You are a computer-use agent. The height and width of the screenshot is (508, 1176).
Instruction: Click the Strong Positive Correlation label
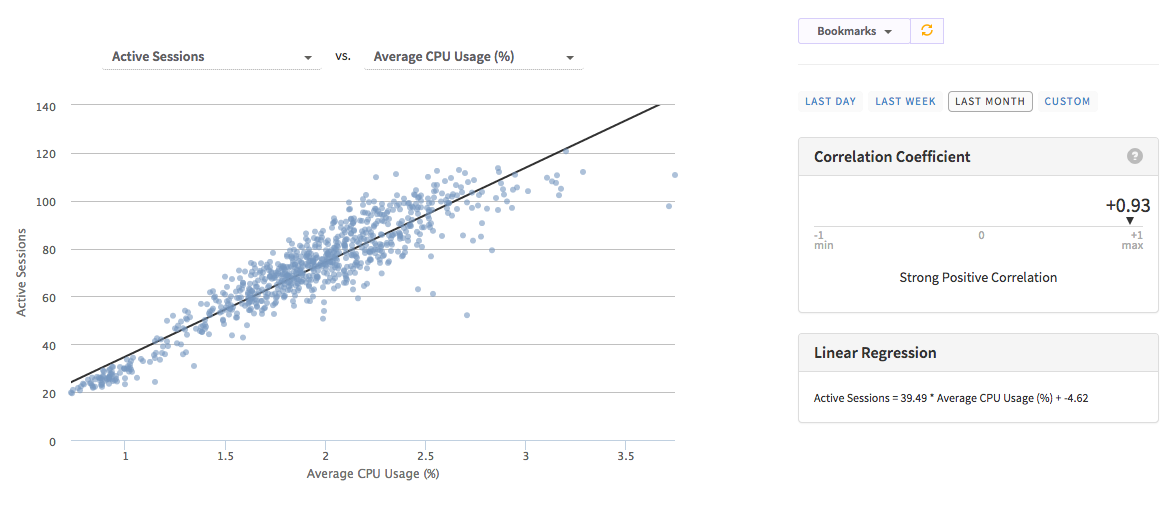[978, 277]
